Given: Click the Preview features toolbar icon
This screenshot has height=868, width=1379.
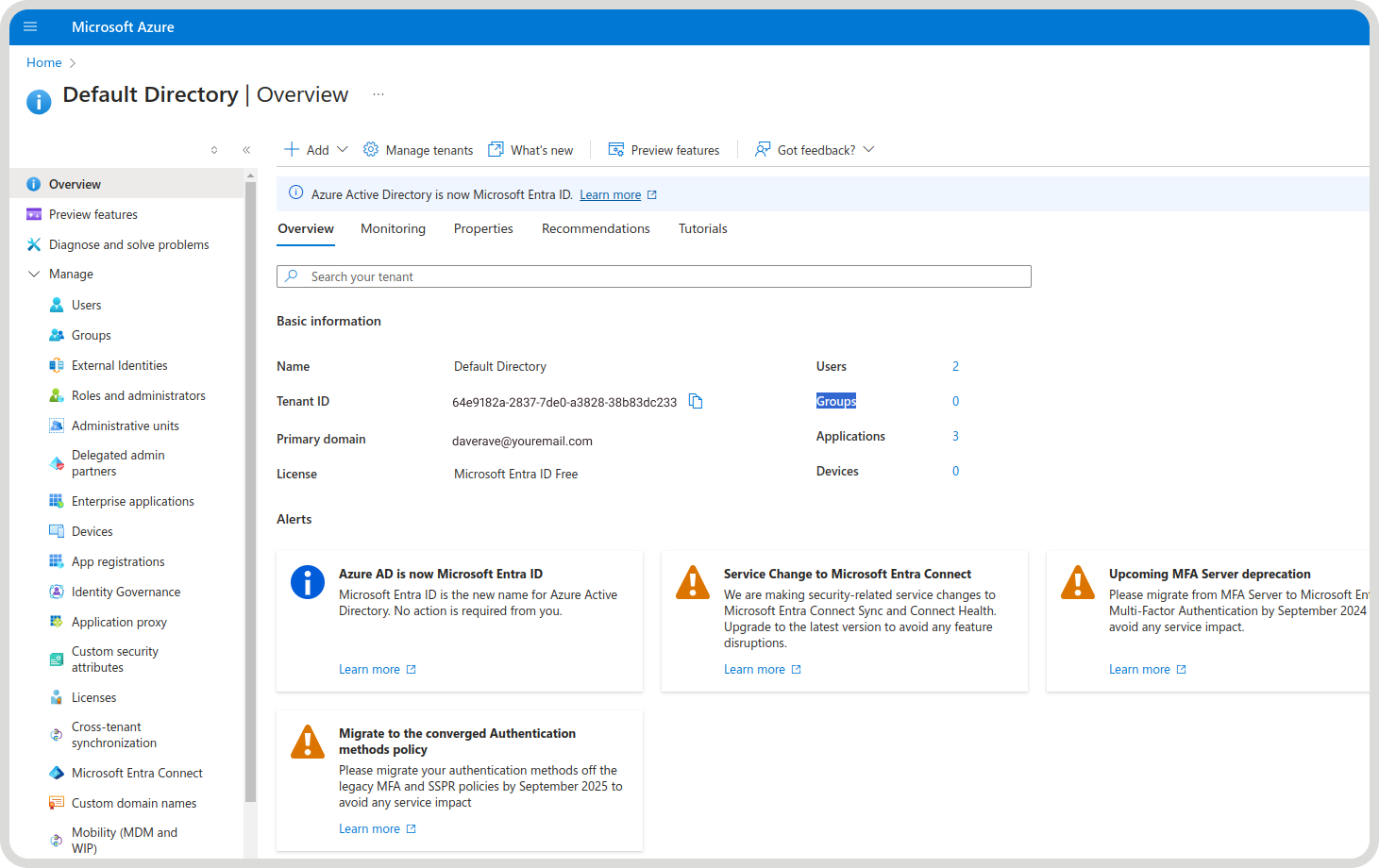Looking at the screenshot, I should [x=616, y=149].
